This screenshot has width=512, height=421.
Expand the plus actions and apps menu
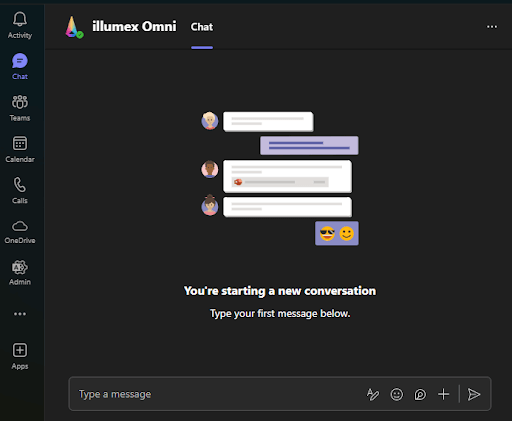click(x=443, y=394)
